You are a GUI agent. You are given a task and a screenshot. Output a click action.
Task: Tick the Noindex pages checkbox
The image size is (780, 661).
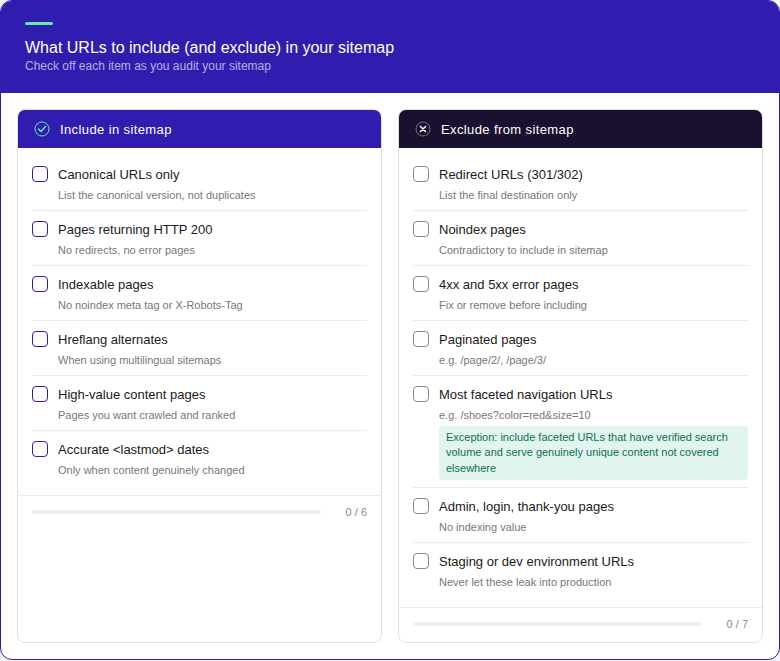click(x=421, y=229)
